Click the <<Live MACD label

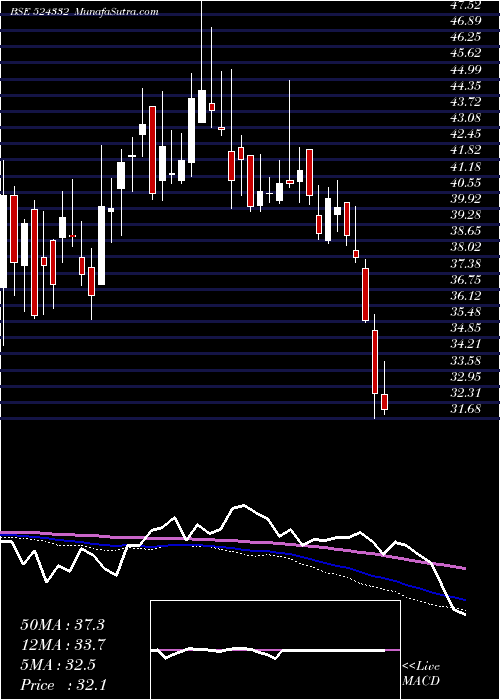point(421,674)
